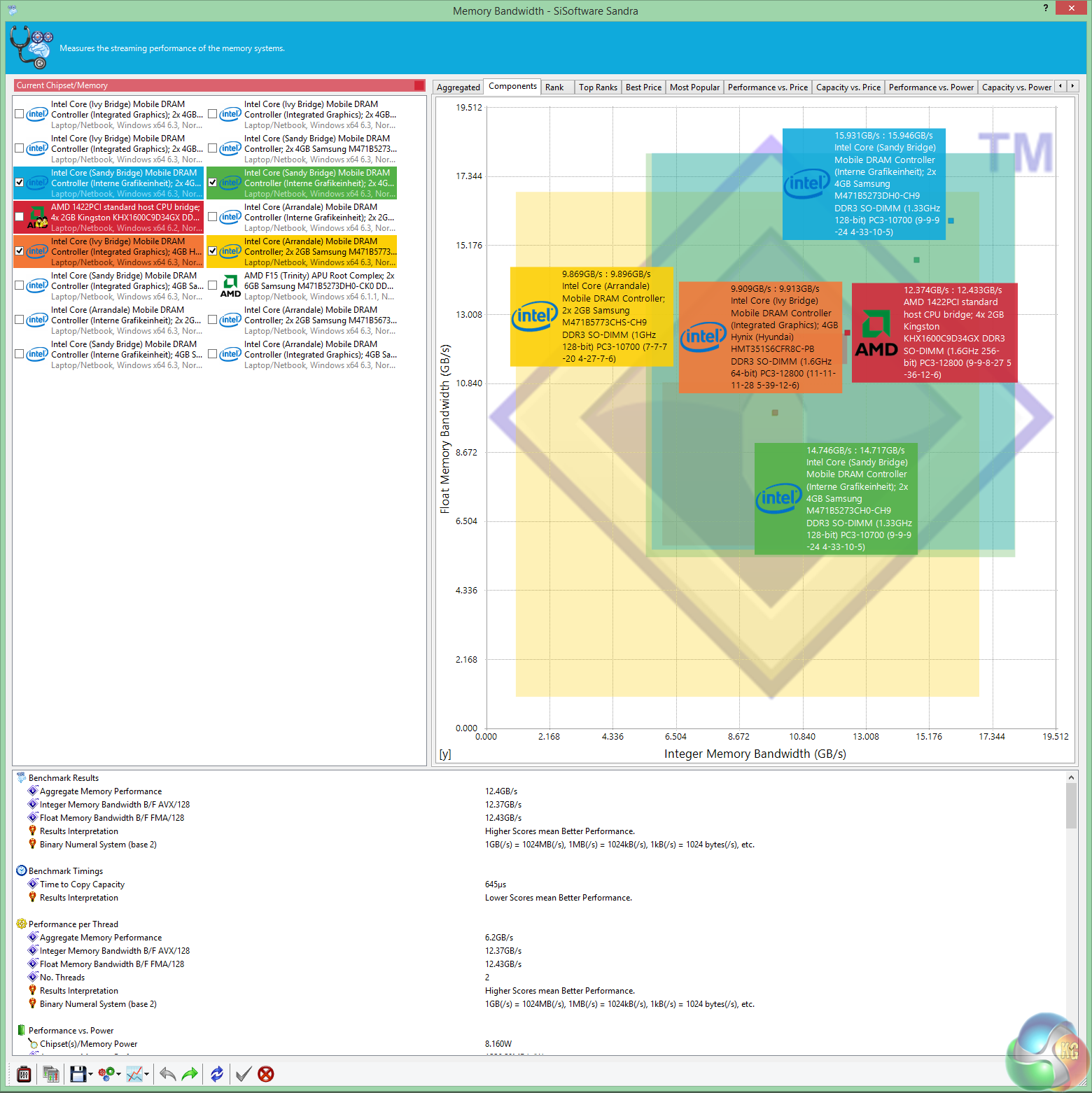Screen dimensions: 1092x1093
Task: Confirm with the grey checkmark icon
Action: (243, 1073)
